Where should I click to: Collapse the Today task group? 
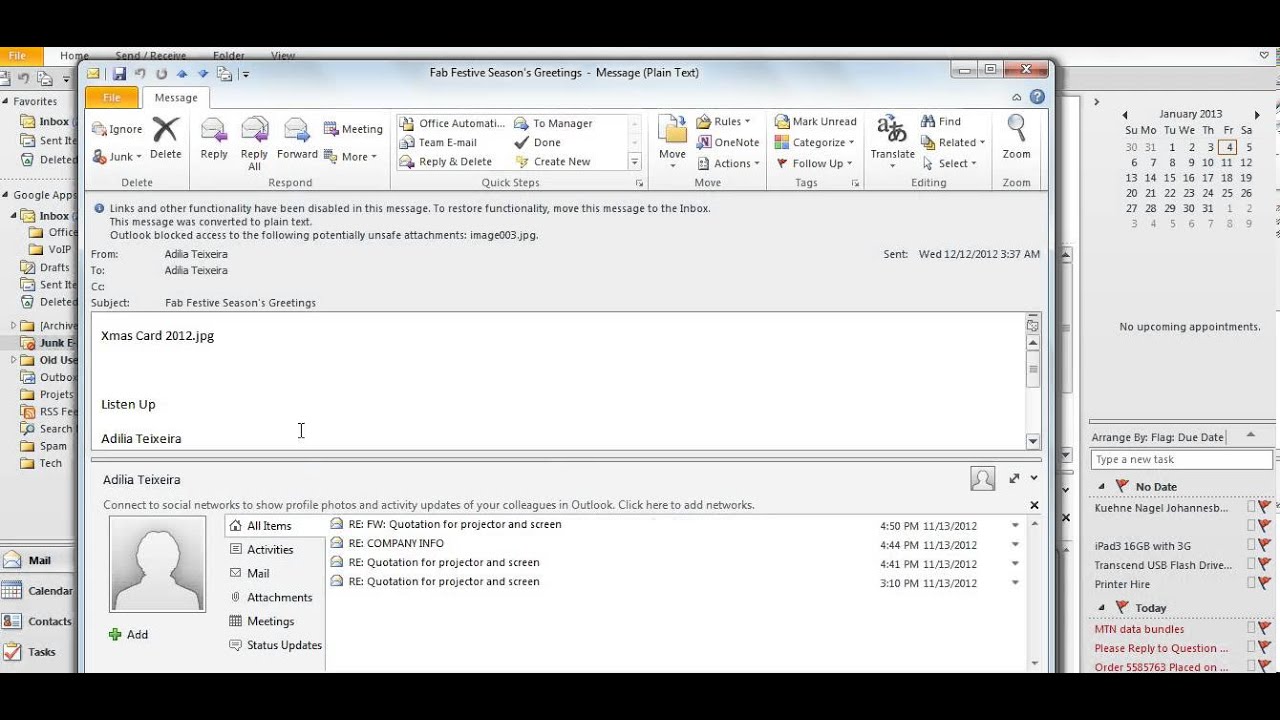pyautogui.click(x=1102, y=608)
